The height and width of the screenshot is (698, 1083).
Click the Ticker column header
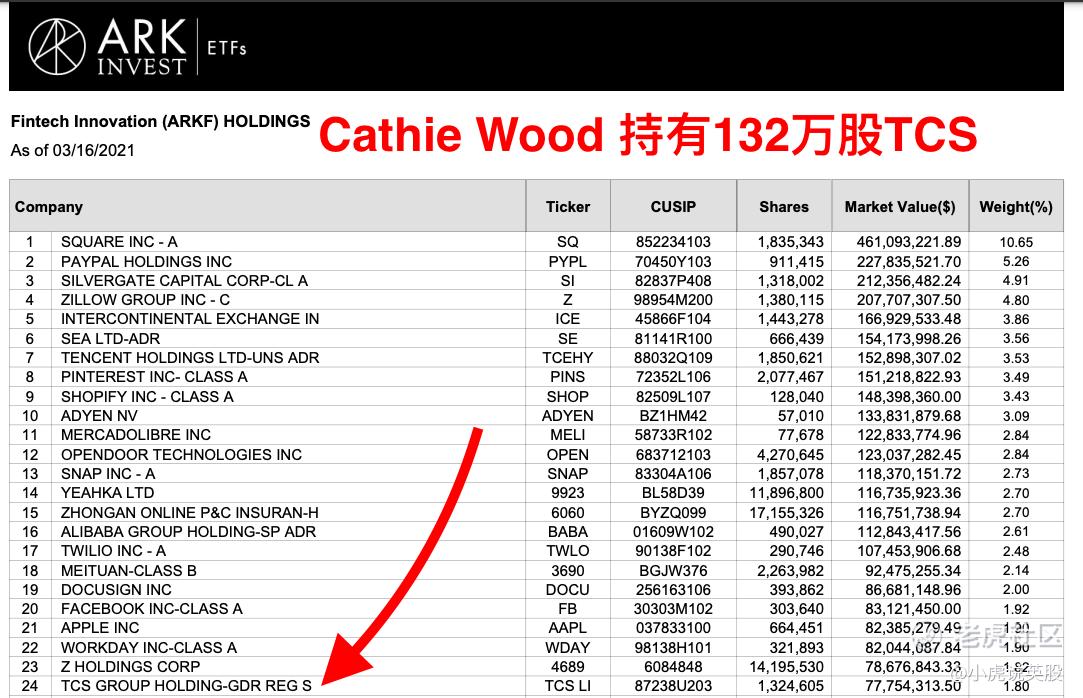point(568,206)
